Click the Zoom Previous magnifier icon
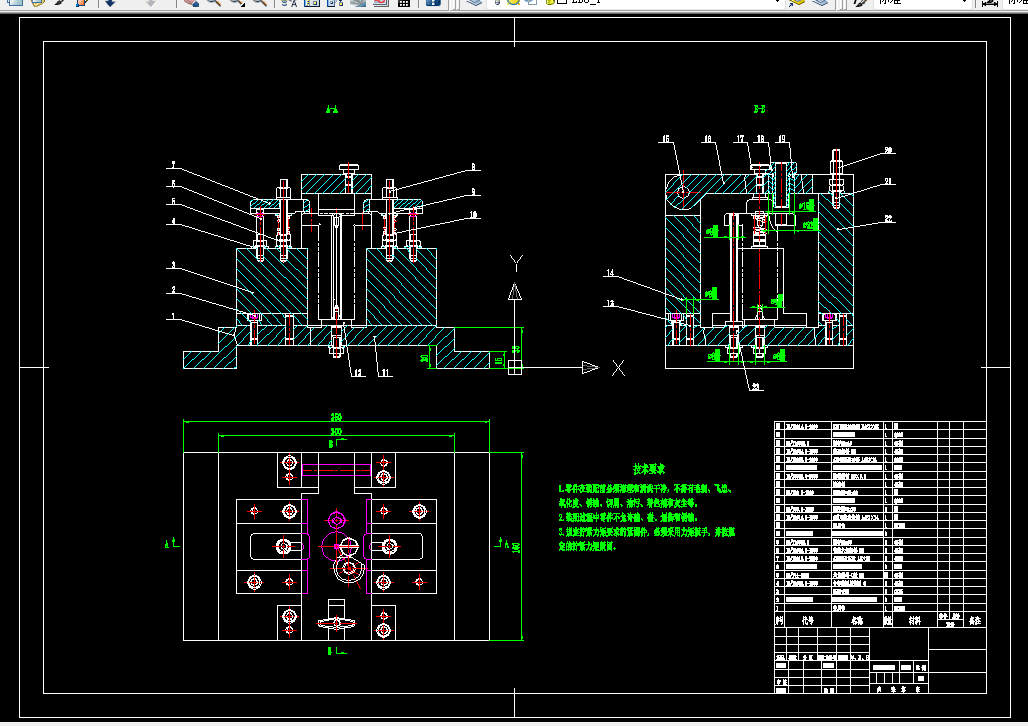 [x=259, y=3]
